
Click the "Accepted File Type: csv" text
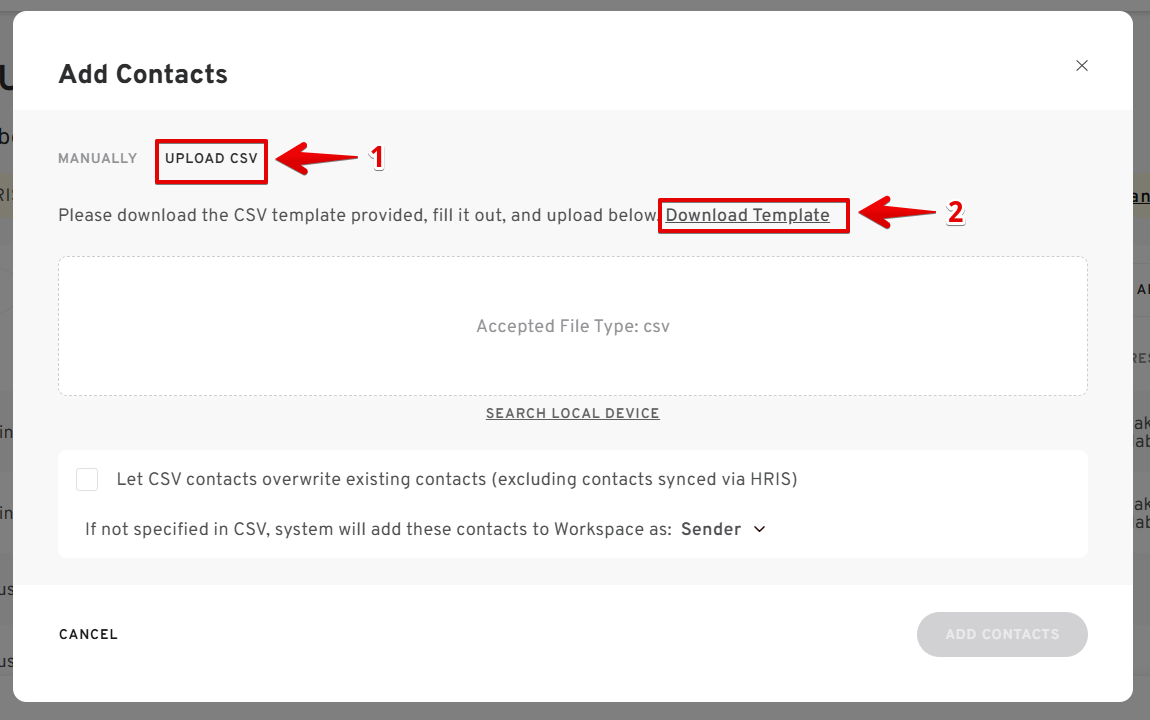click(x=572, y=327)
